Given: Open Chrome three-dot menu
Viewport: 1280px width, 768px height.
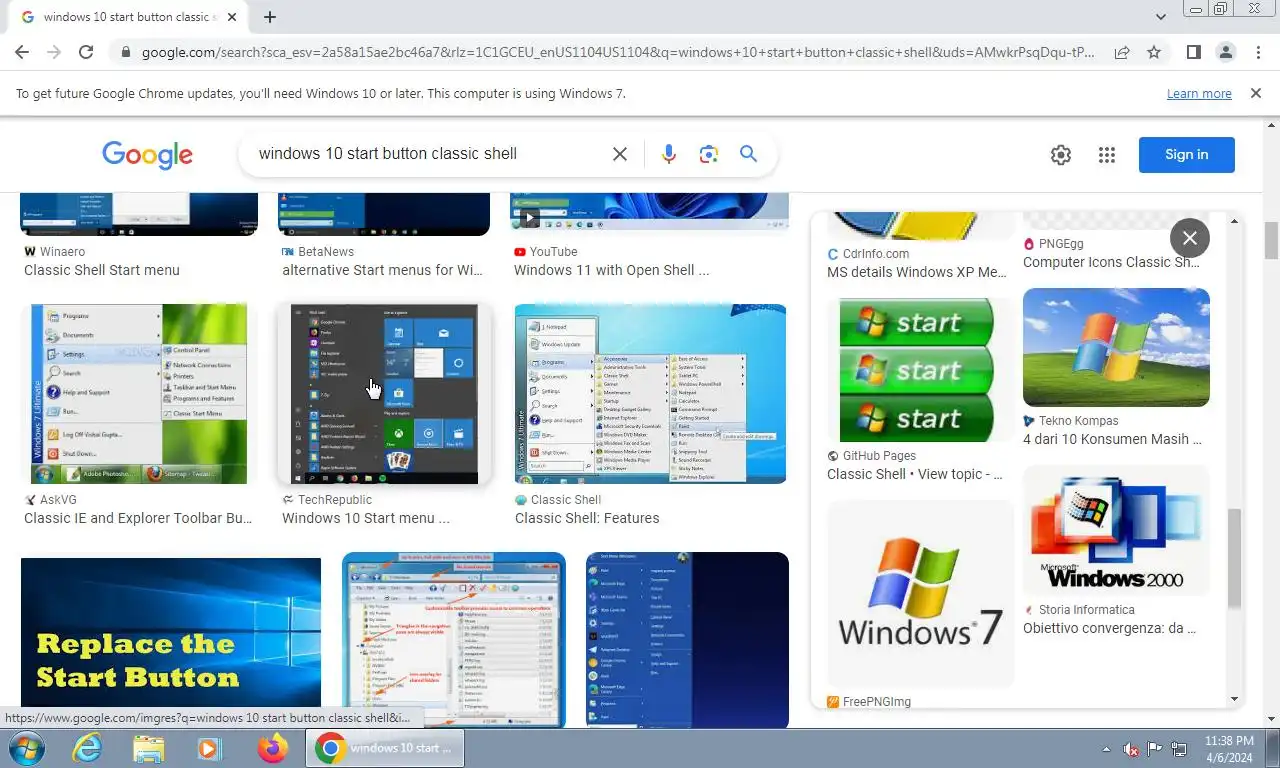Looking at the screenshot, I should (1258, 52).
